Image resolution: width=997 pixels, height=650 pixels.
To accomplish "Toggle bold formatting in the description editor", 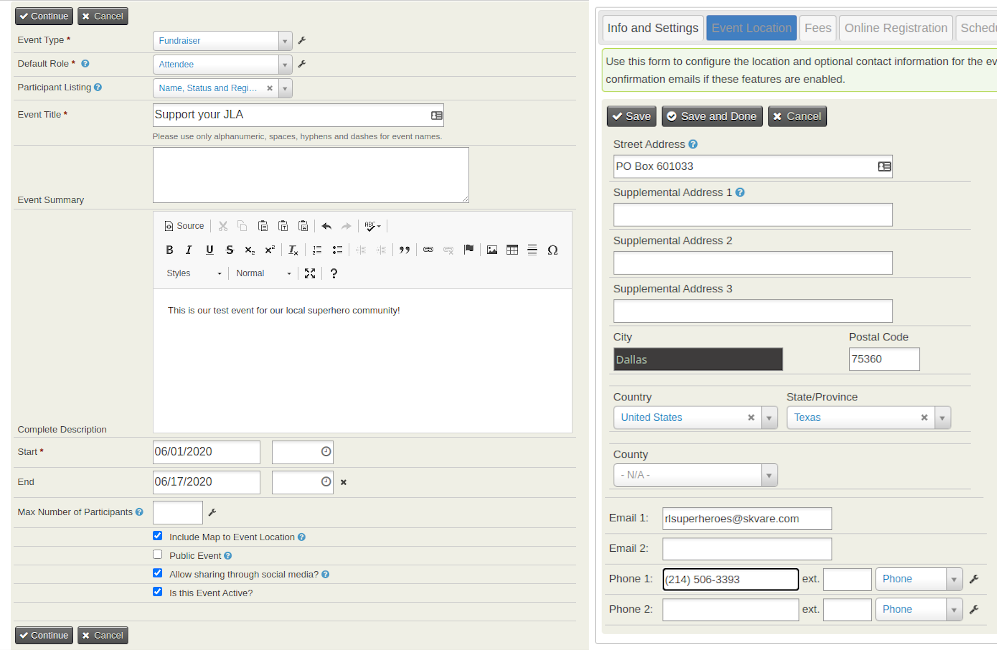I will coord(169,249).
